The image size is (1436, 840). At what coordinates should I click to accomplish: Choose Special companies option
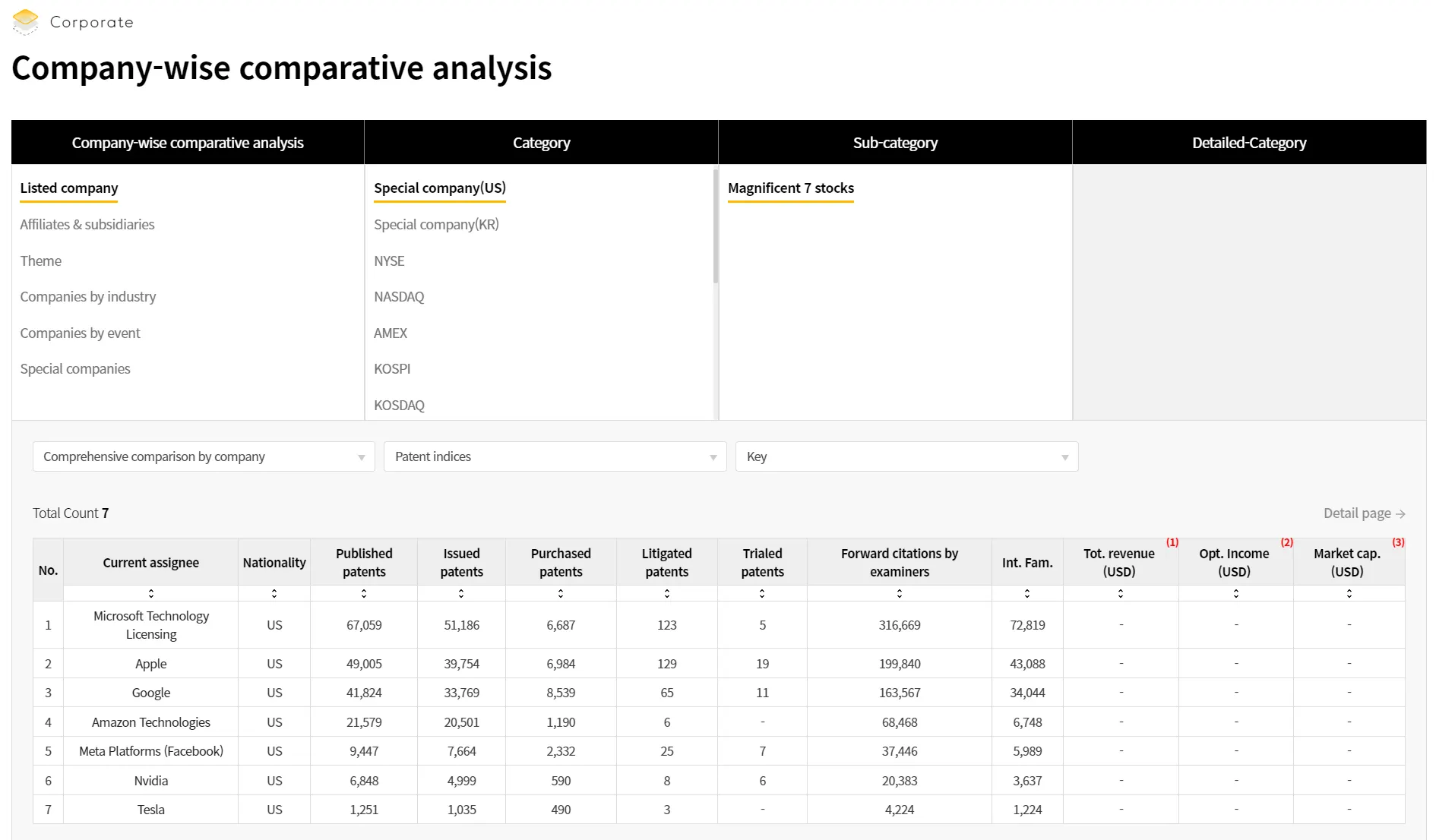tap(75, 369)
